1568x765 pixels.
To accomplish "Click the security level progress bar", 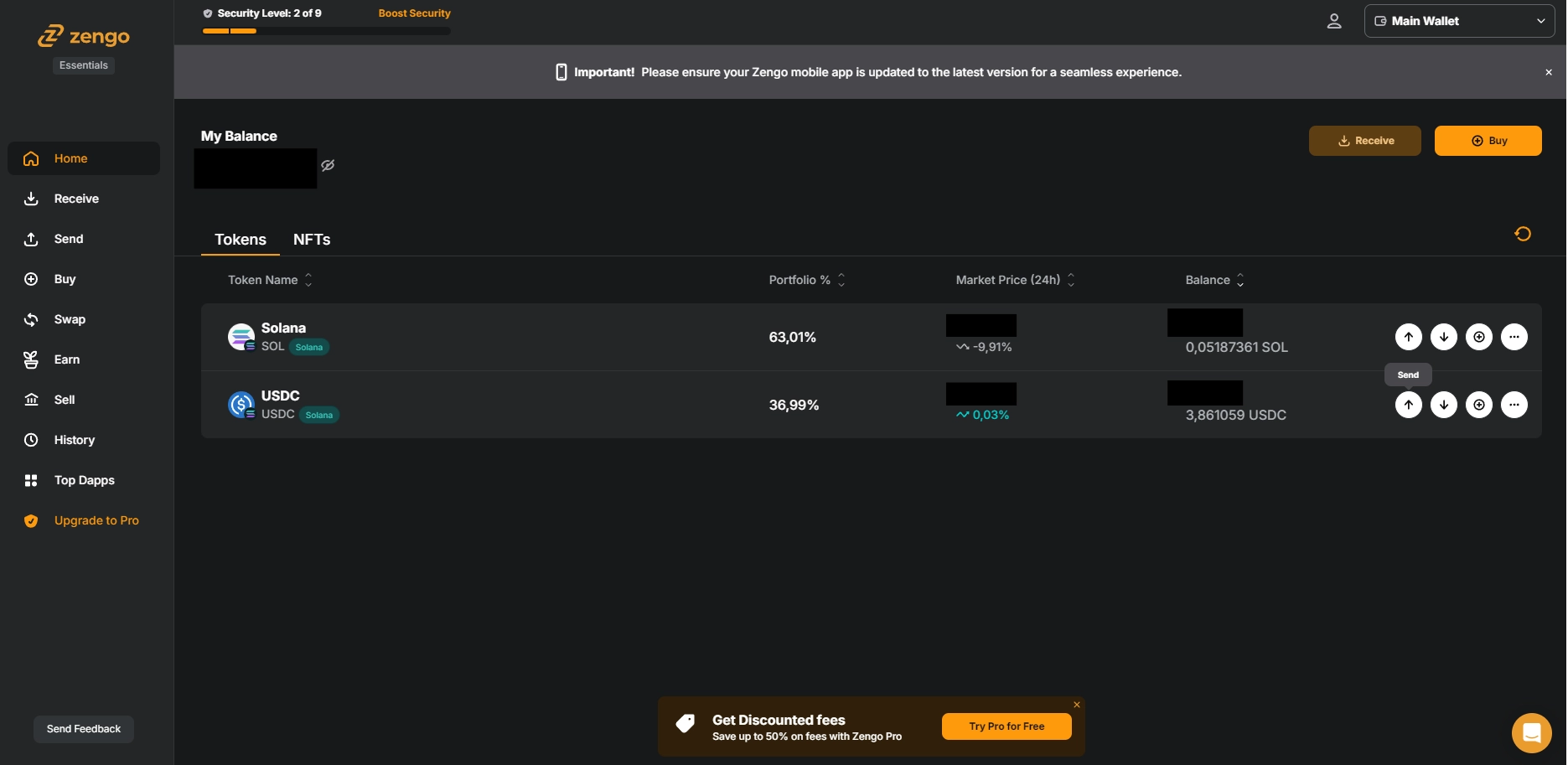I will coord(326,31).
